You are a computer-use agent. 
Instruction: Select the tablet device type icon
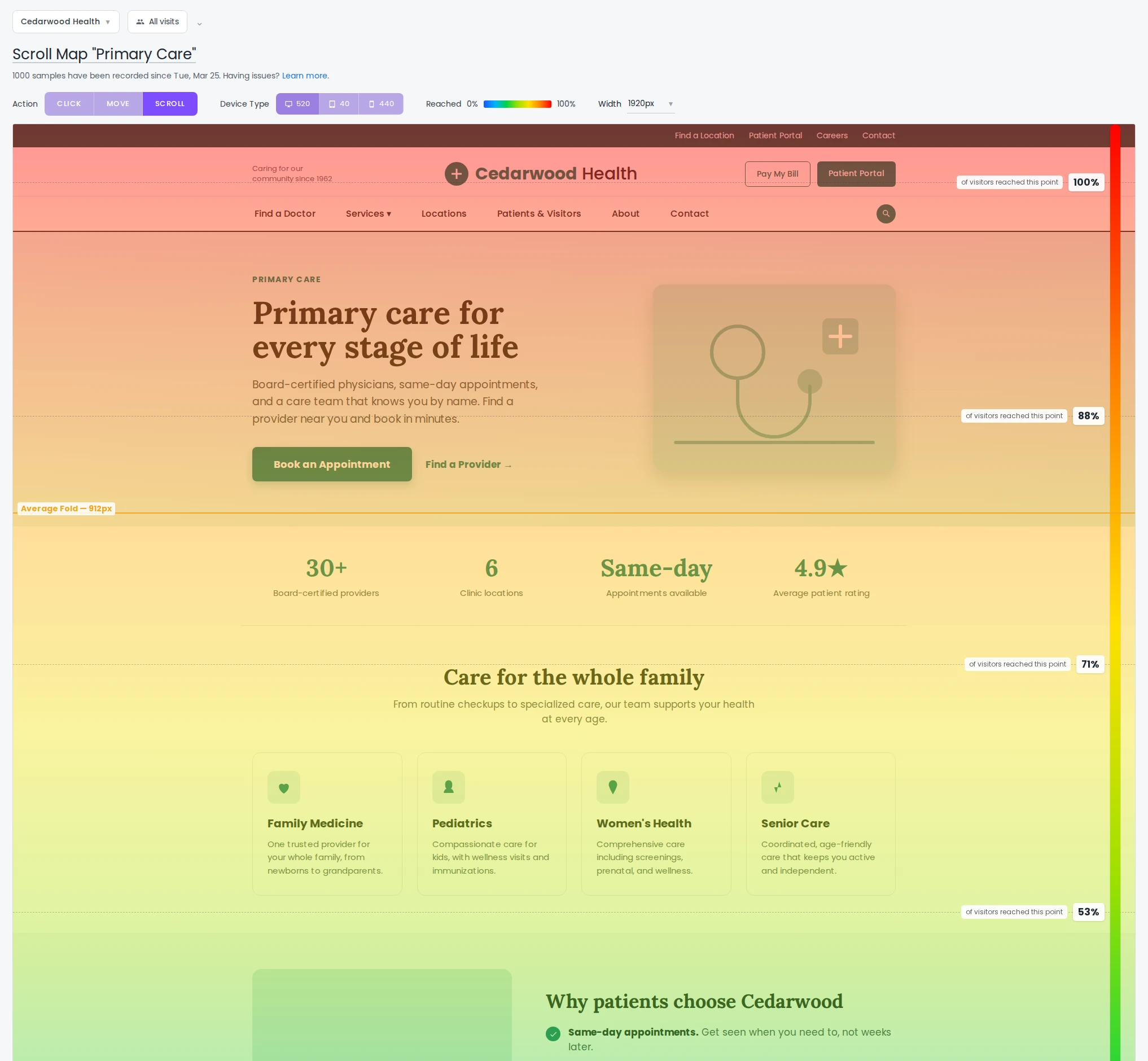[x=332, y=104]
